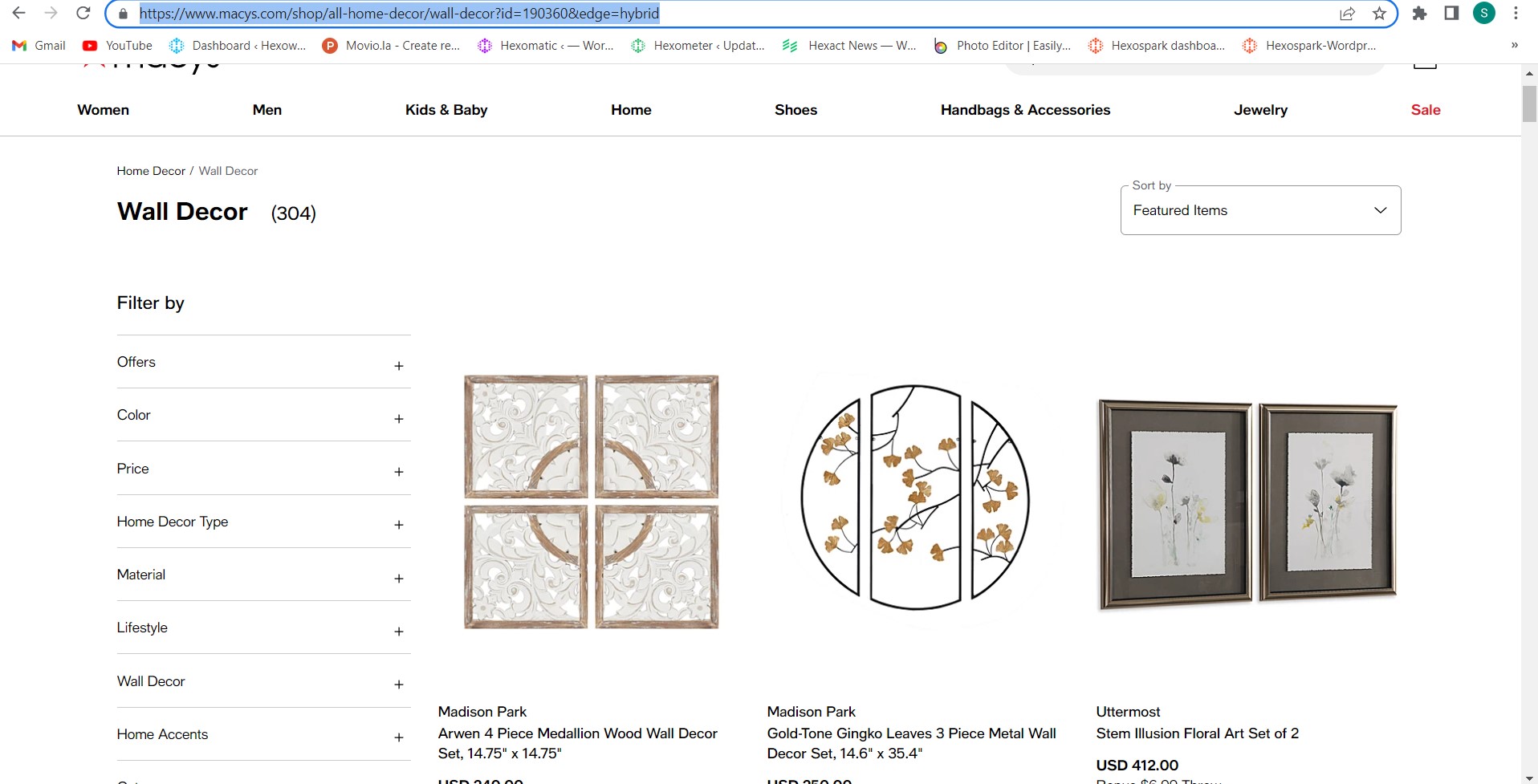Click the share page icon

click(1347, 14)
